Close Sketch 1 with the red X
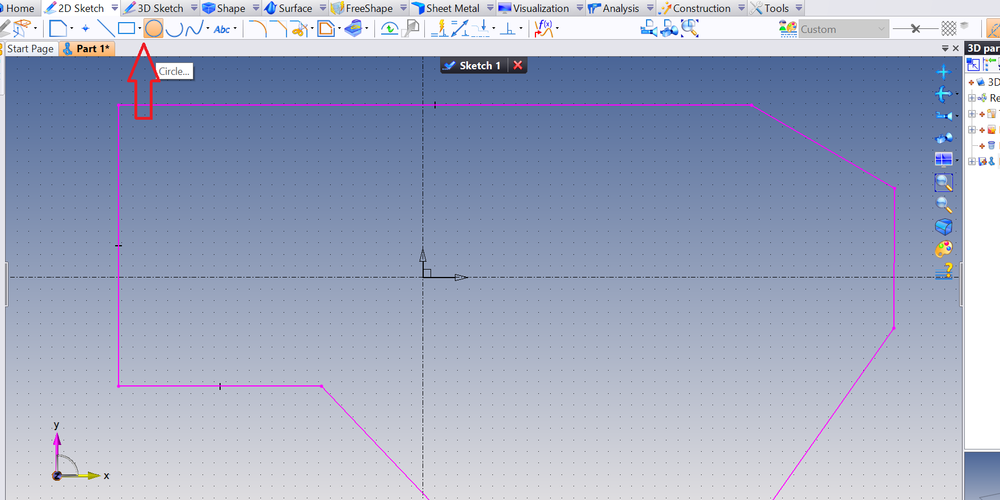Image resolution: width=1000 pixels, height=500 pixels. [x=517, y=65]
